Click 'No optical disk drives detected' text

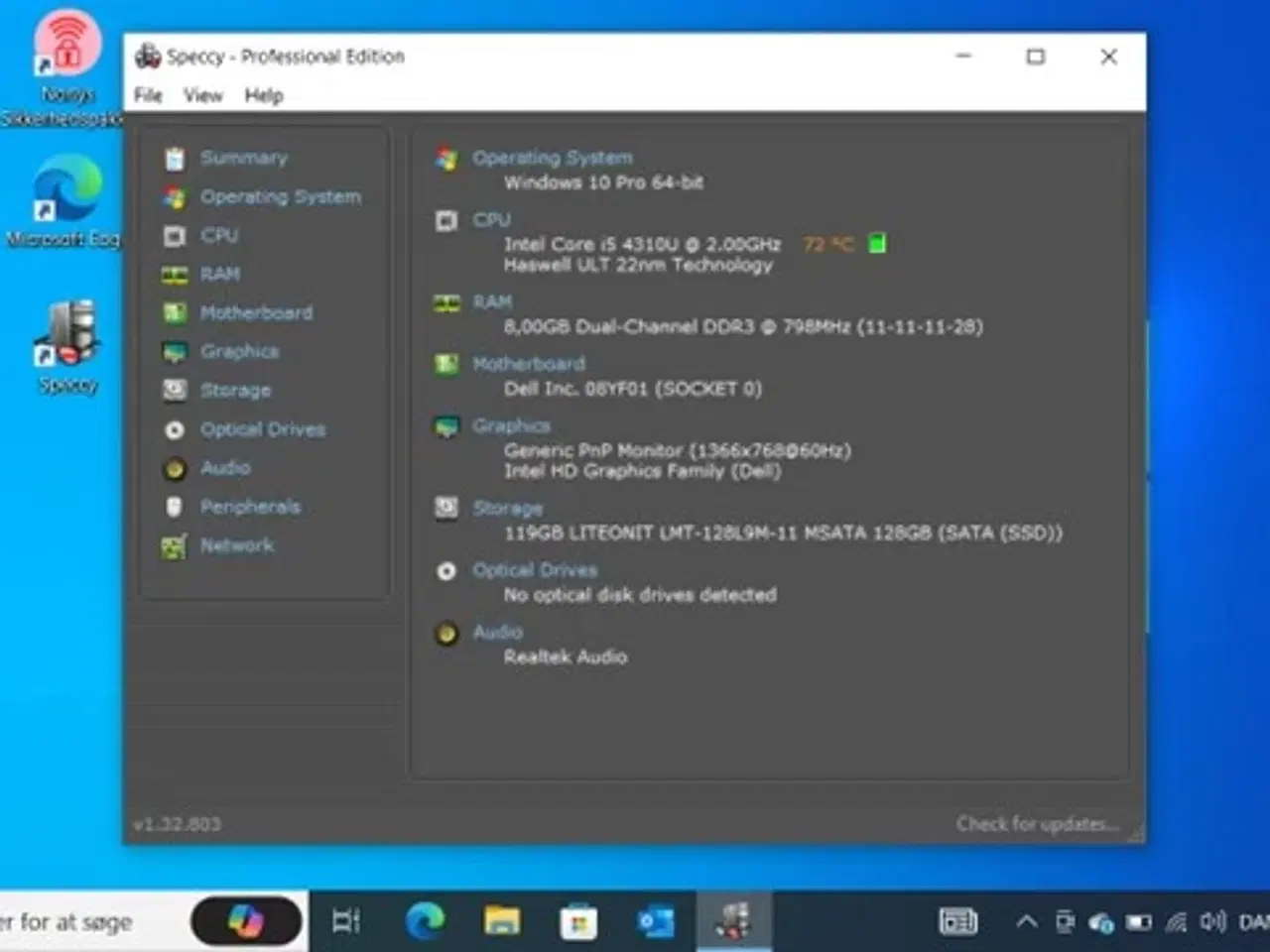point(640,595)
